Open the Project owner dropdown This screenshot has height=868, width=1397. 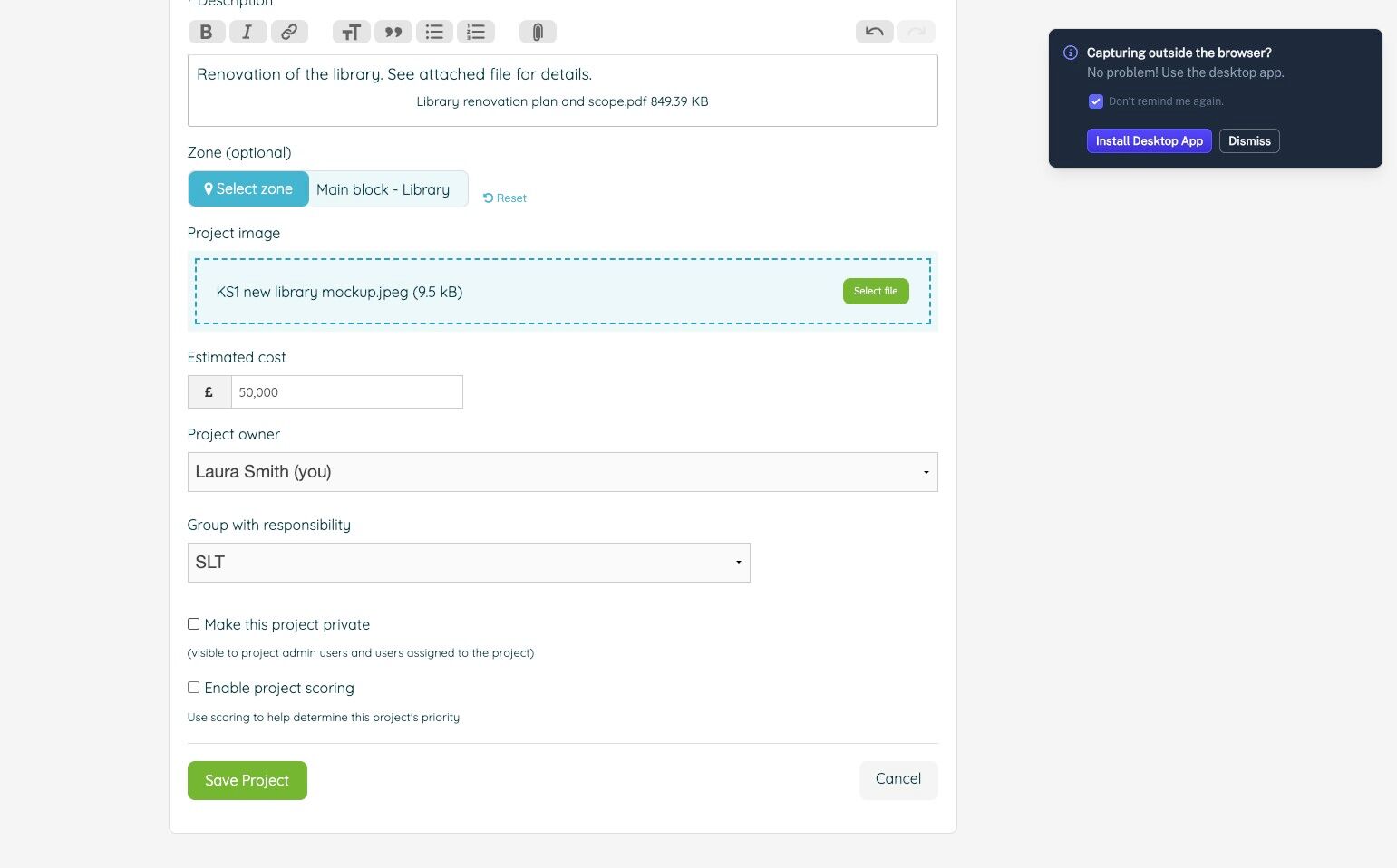(562, 472)
